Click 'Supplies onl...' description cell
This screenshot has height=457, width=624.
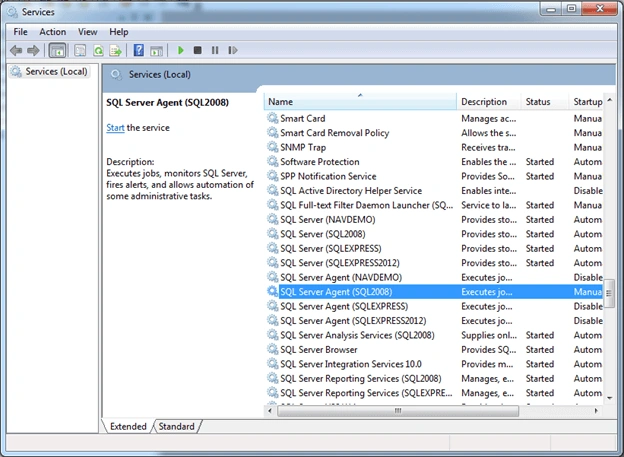point(489,335)
